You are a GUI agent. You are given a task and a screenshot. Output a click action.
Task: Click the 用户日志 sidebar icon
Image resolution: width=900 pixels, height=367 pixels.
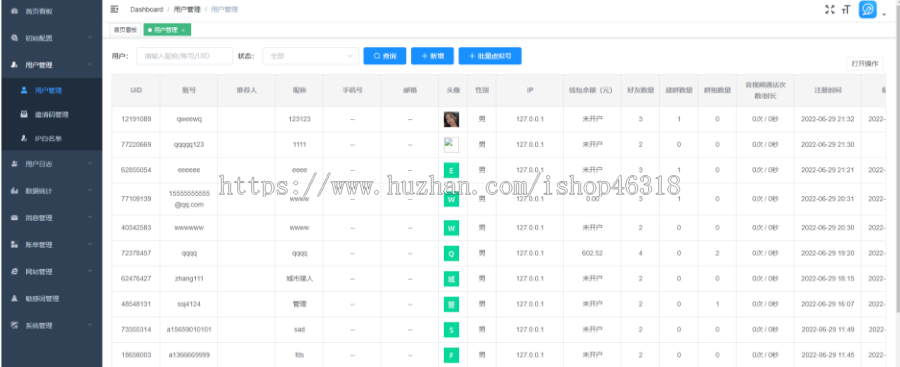tap(15, 164)
